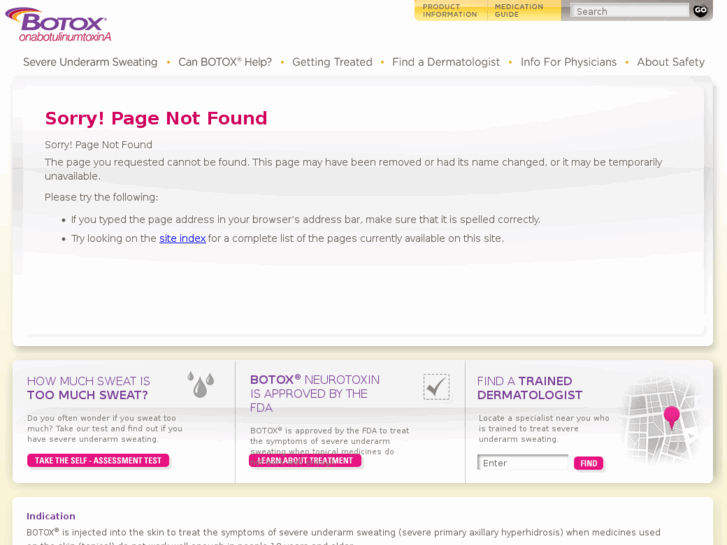Click Take the Self-Assessment Test button

point(98,461)
